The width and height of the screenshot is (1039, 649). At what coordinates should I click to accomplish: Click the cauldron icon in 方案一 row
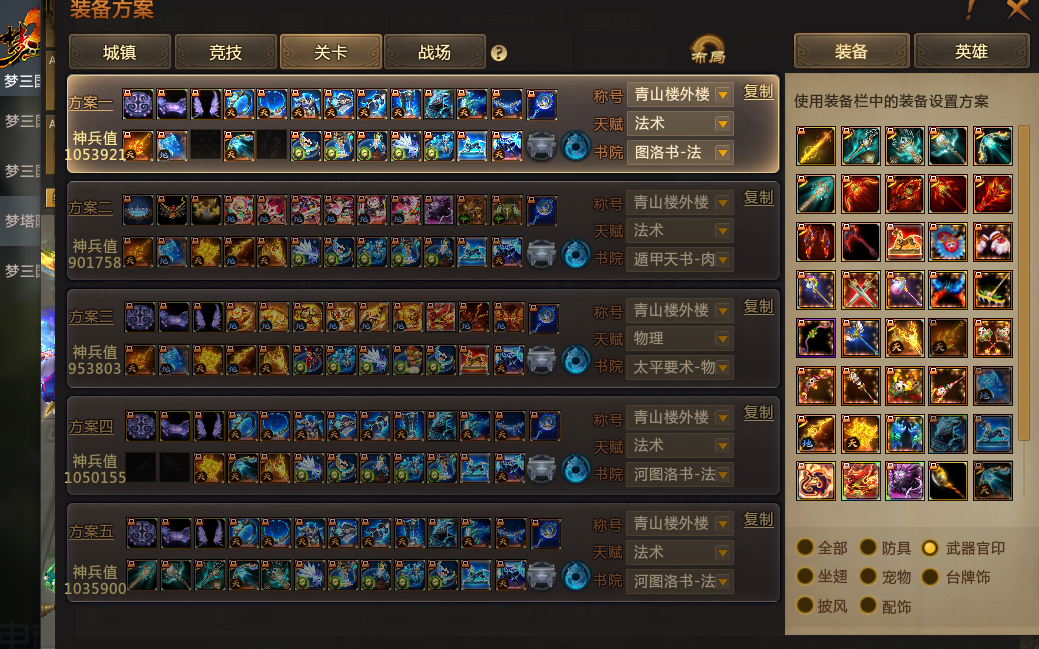coord(541,146)
